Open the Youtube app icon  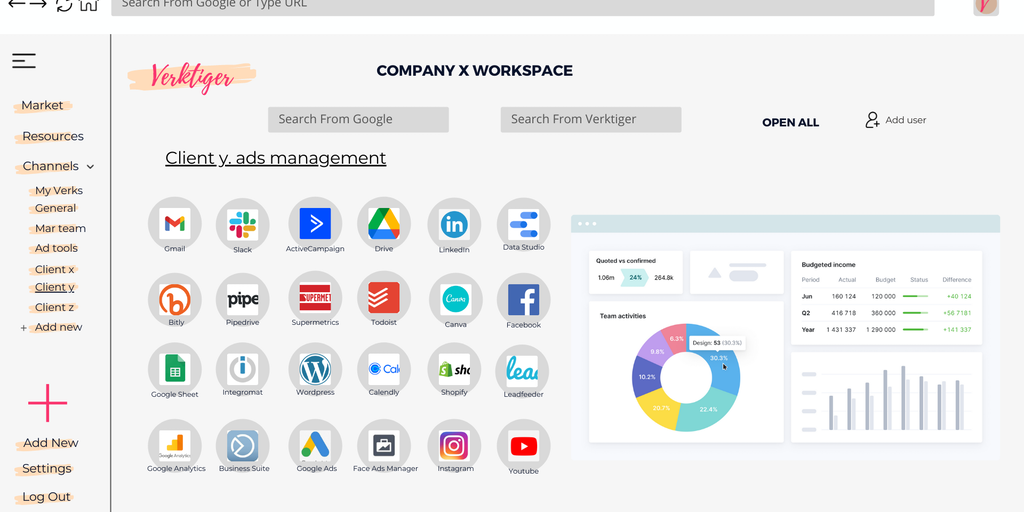click(524, 447)
